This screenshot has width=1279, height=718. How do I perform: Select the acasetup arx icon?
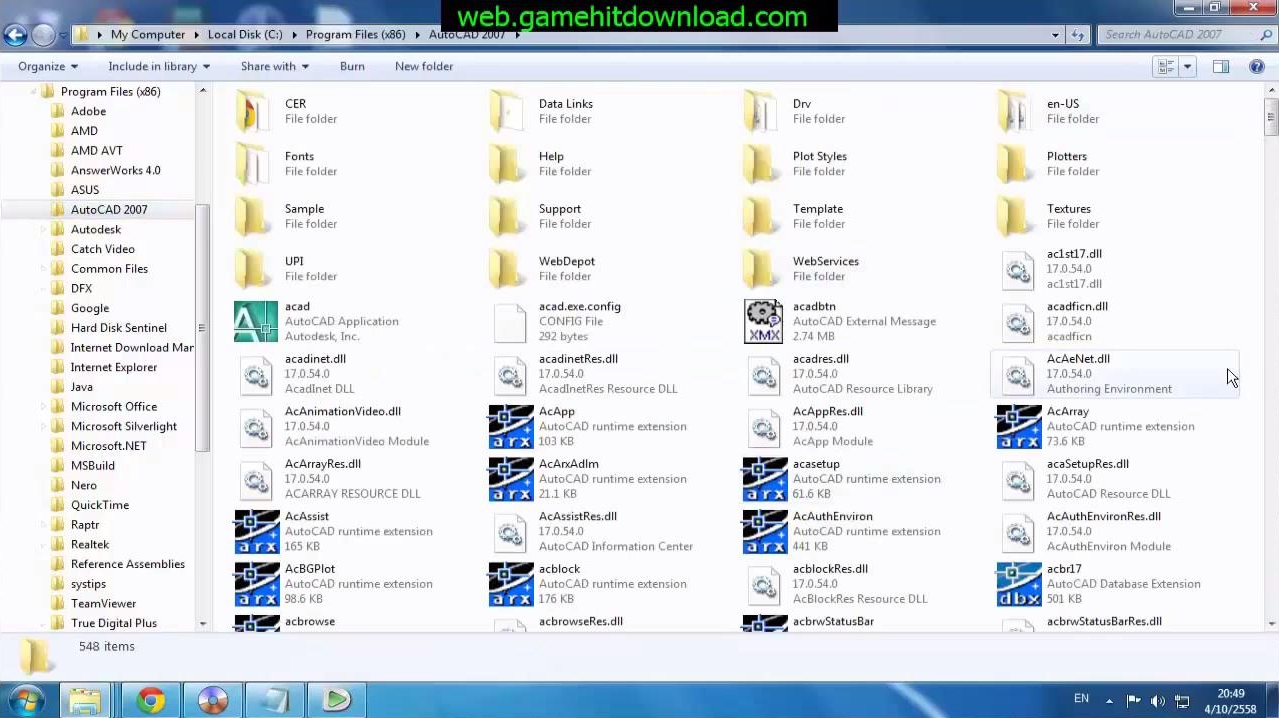click(764, 479)
